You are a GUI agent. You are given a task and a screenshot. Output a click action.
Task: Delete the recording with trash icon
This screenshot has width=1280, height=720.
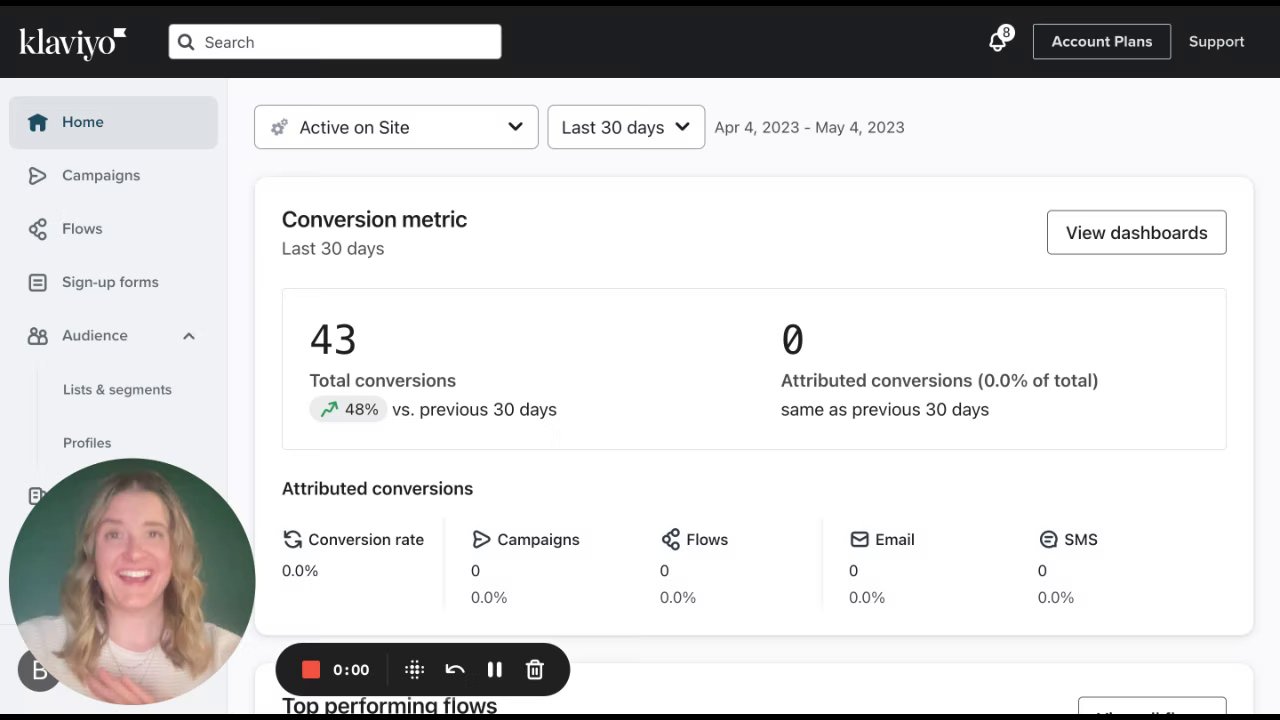pyautogui.click(x=535, y=670)
